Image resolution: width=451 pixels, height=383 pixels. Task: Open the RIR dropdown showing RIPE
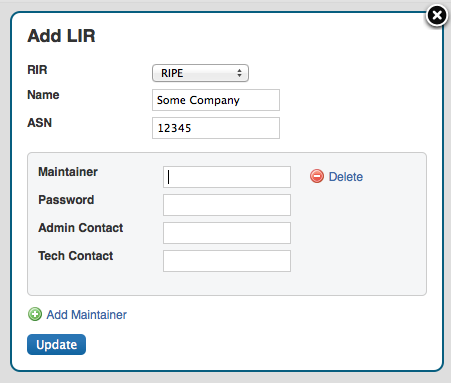tap(200, 73)
